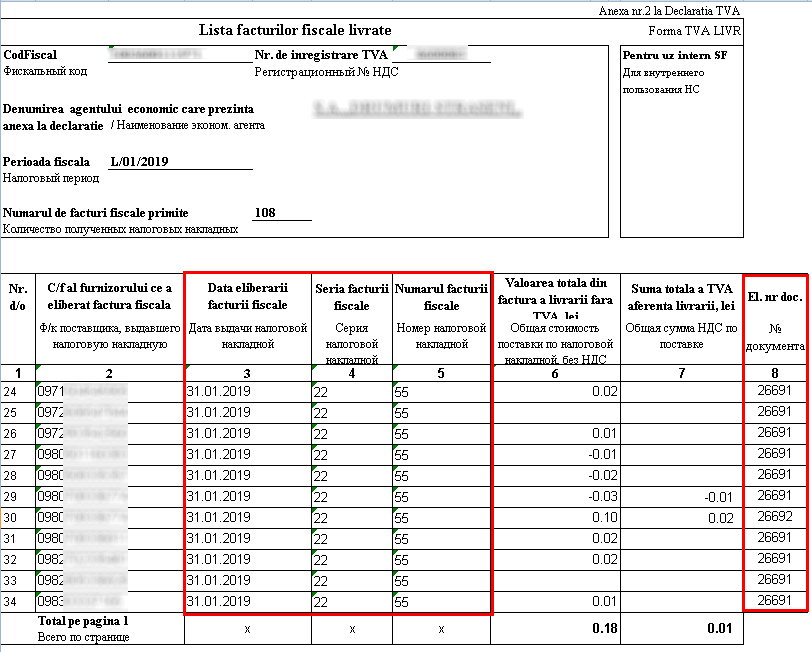
Task: Select the invoice count value "108"
Action: coord(265,213)
